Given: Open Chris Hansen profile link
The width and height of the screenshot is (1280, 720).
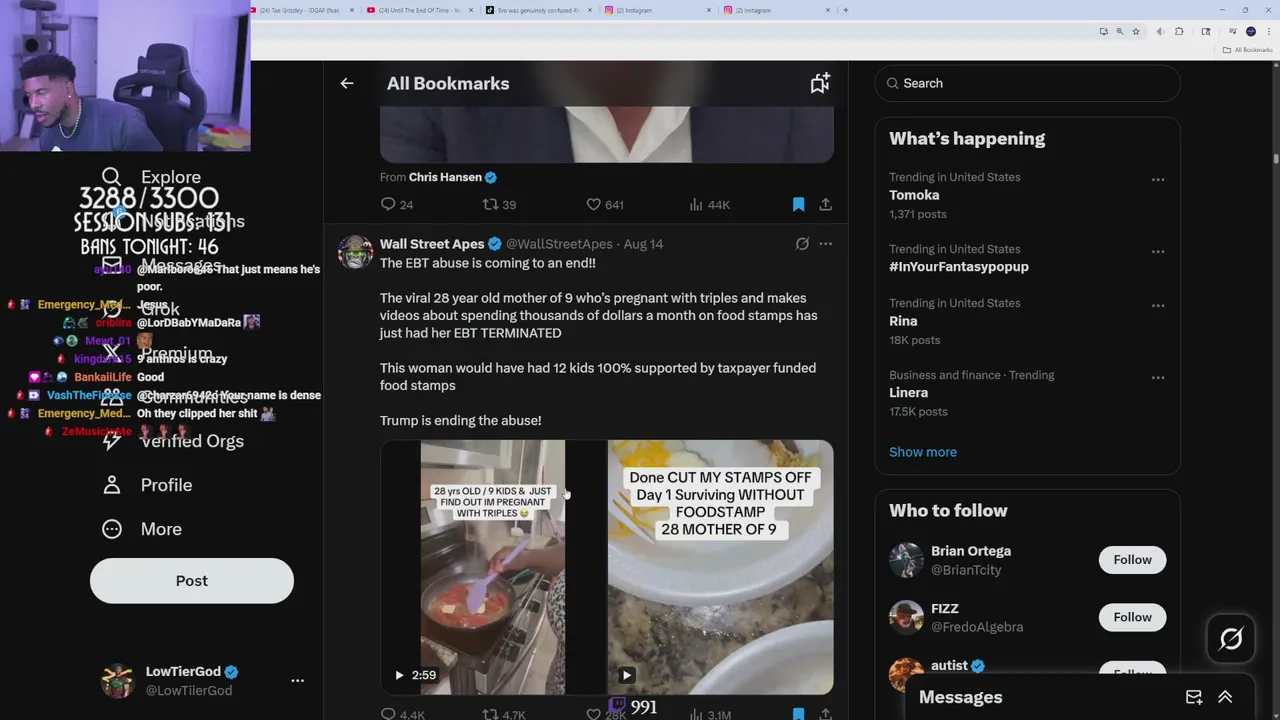Looking at the screenshot, I should [x=445, y=177].
